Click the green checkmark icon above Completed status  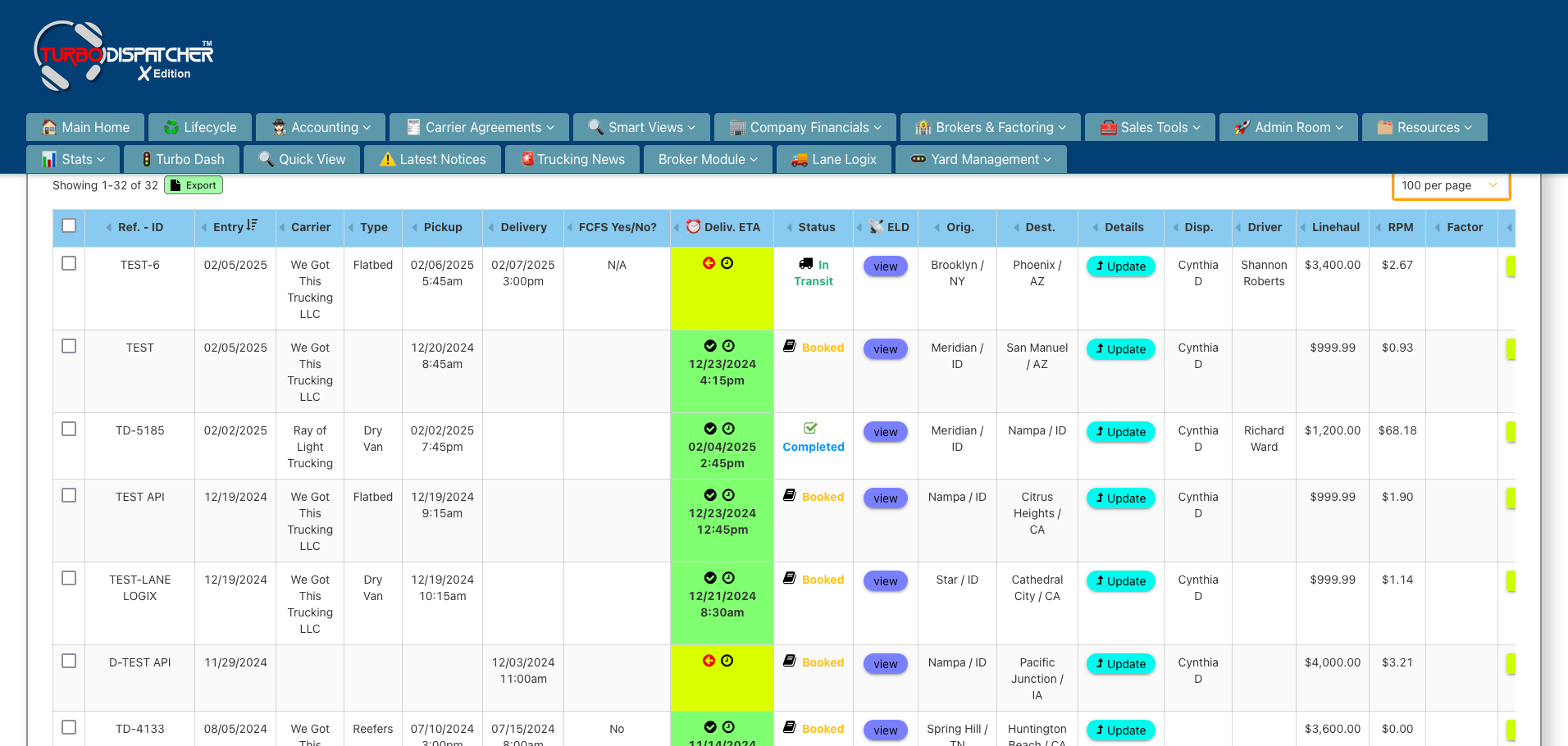click(811, 427)
